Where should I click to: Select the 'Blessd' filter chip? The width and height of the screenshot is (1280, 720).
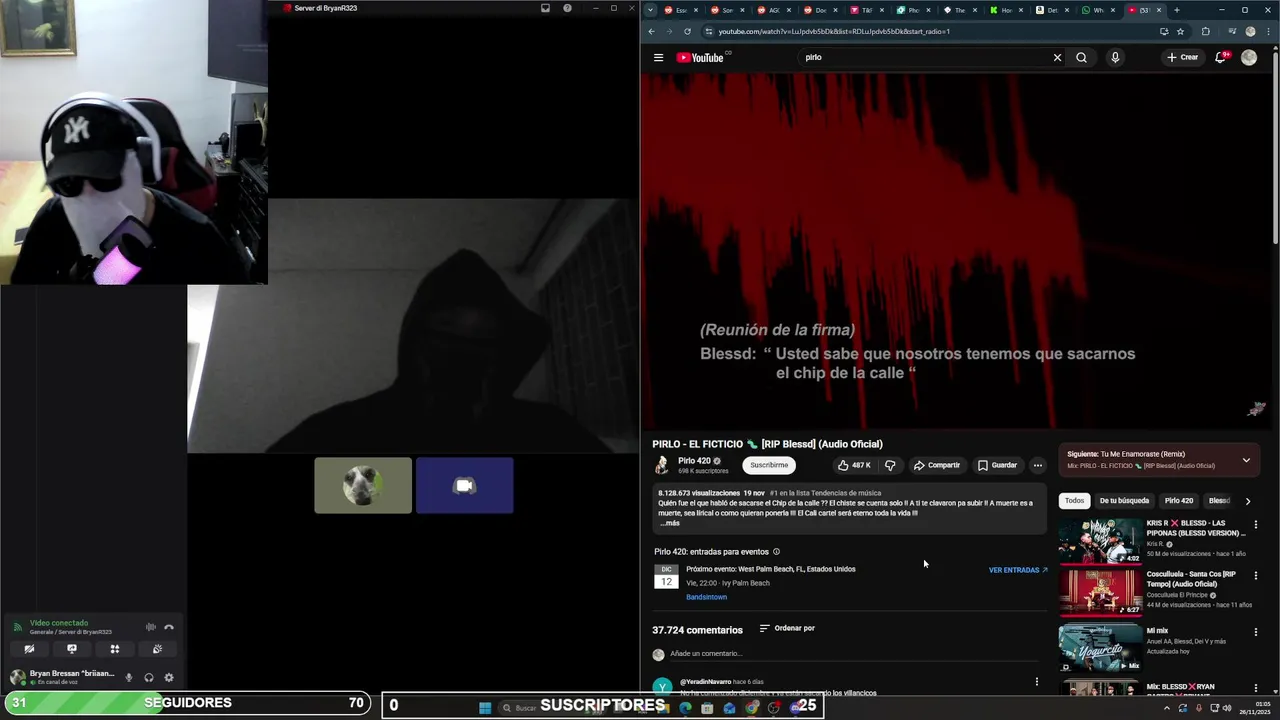1219,500
